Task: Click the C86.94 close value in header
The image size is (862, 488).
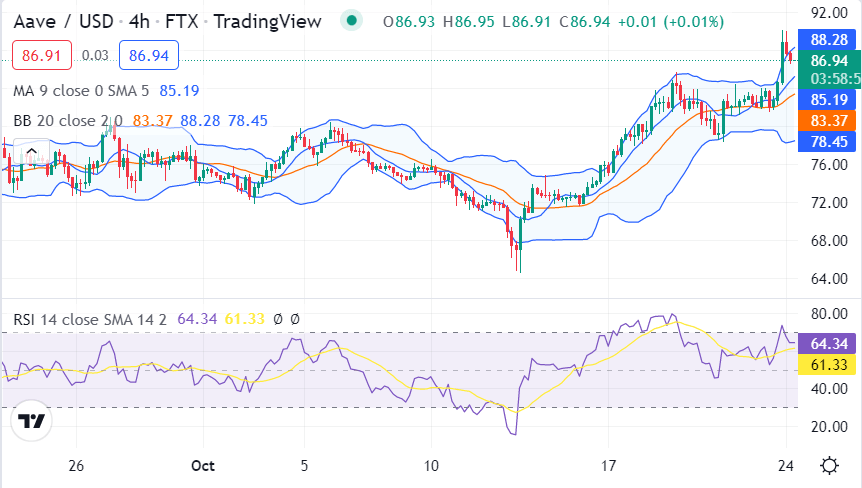Action: pyautogui.click(x=584, y=22)
